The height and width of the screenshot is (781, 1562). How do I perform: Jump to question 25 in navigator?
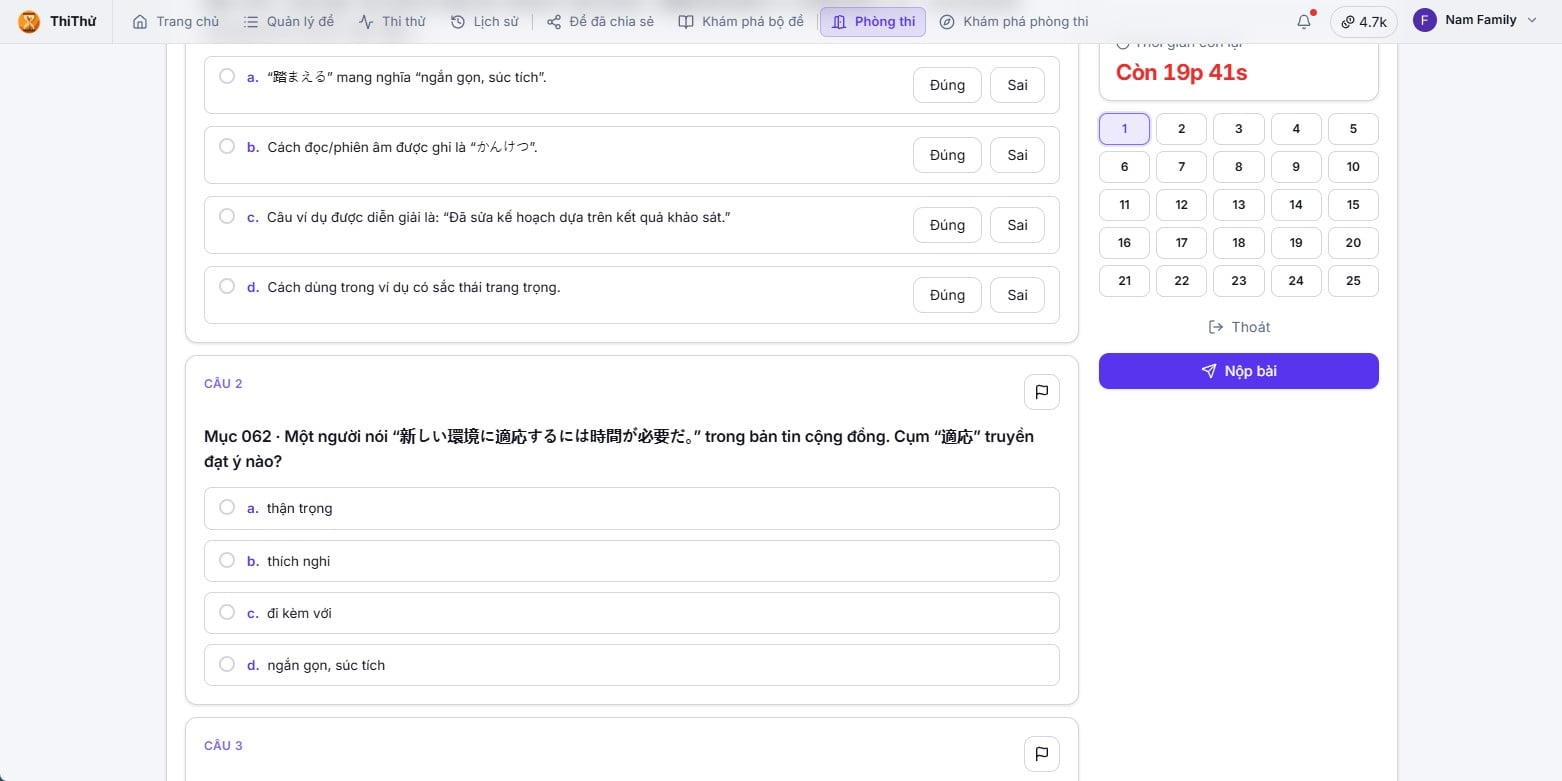1353,281
